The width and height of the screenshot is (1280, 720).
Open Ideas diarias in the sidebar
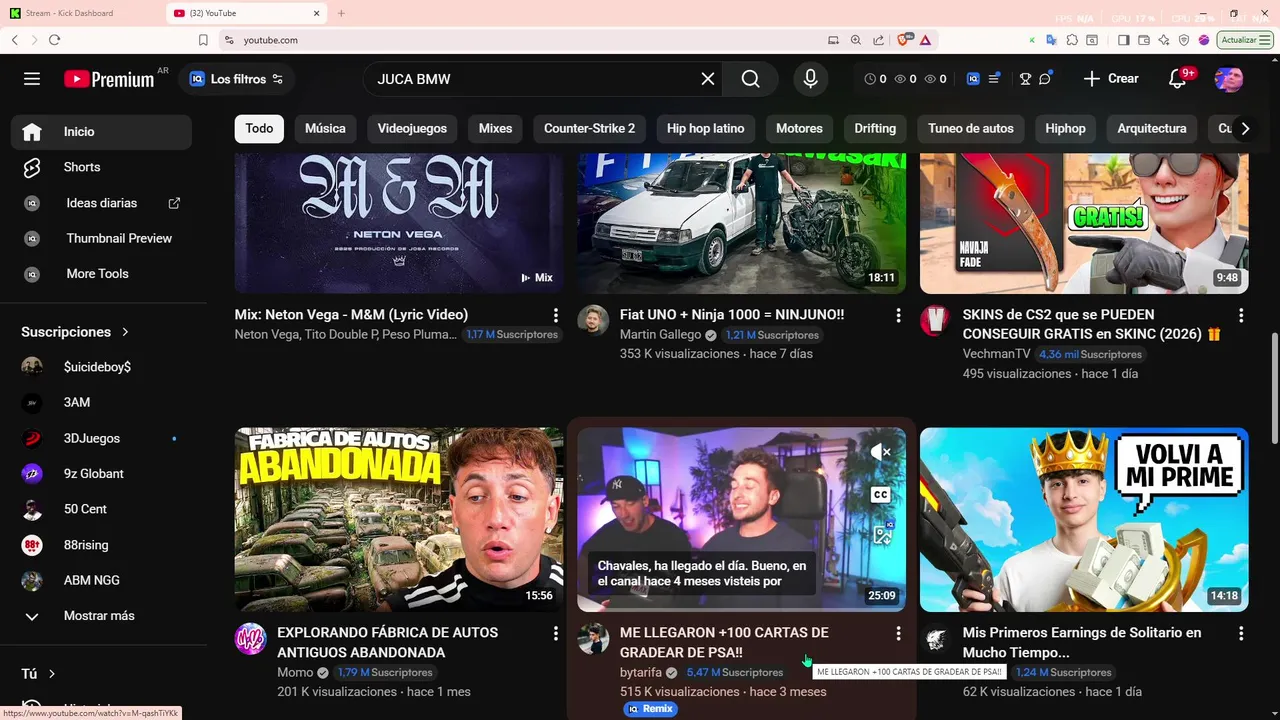click(x=102, y=203)
